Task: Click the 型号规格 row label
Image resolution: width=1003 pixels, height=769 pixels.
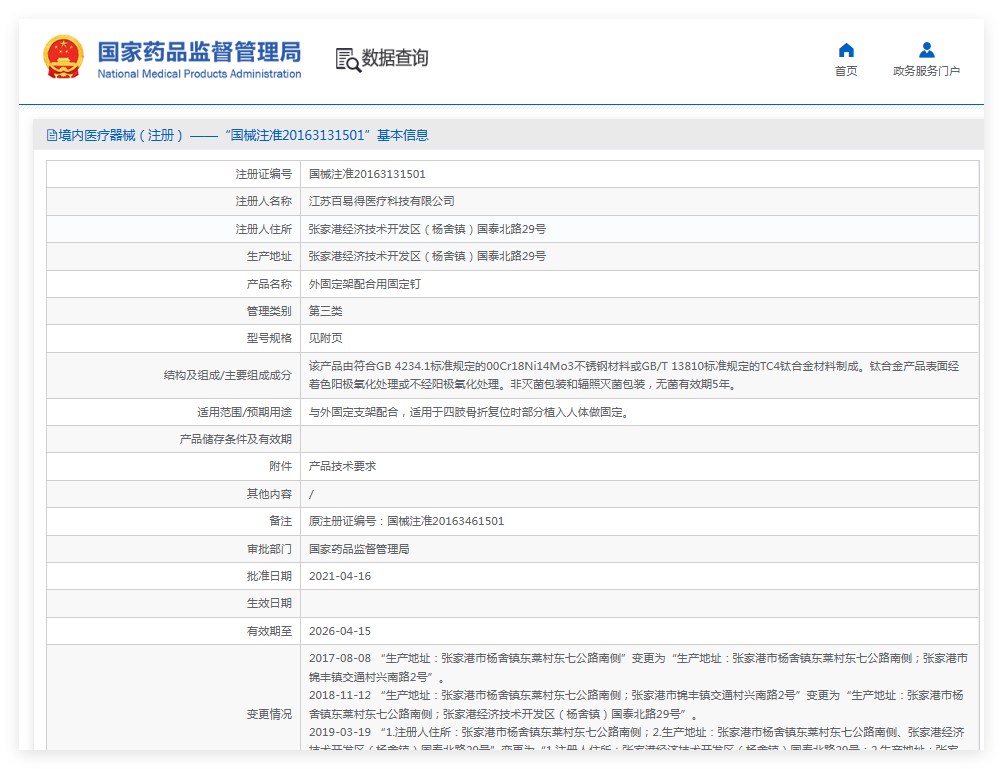Action: coord(269,338)
